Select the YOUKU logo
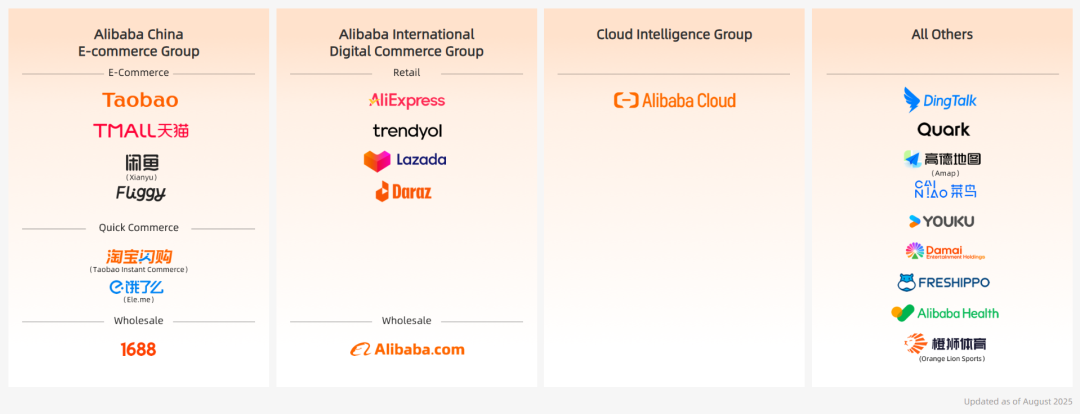Image resolution: width=1080 pixels, height=414 pixels. tap(941, 221)
